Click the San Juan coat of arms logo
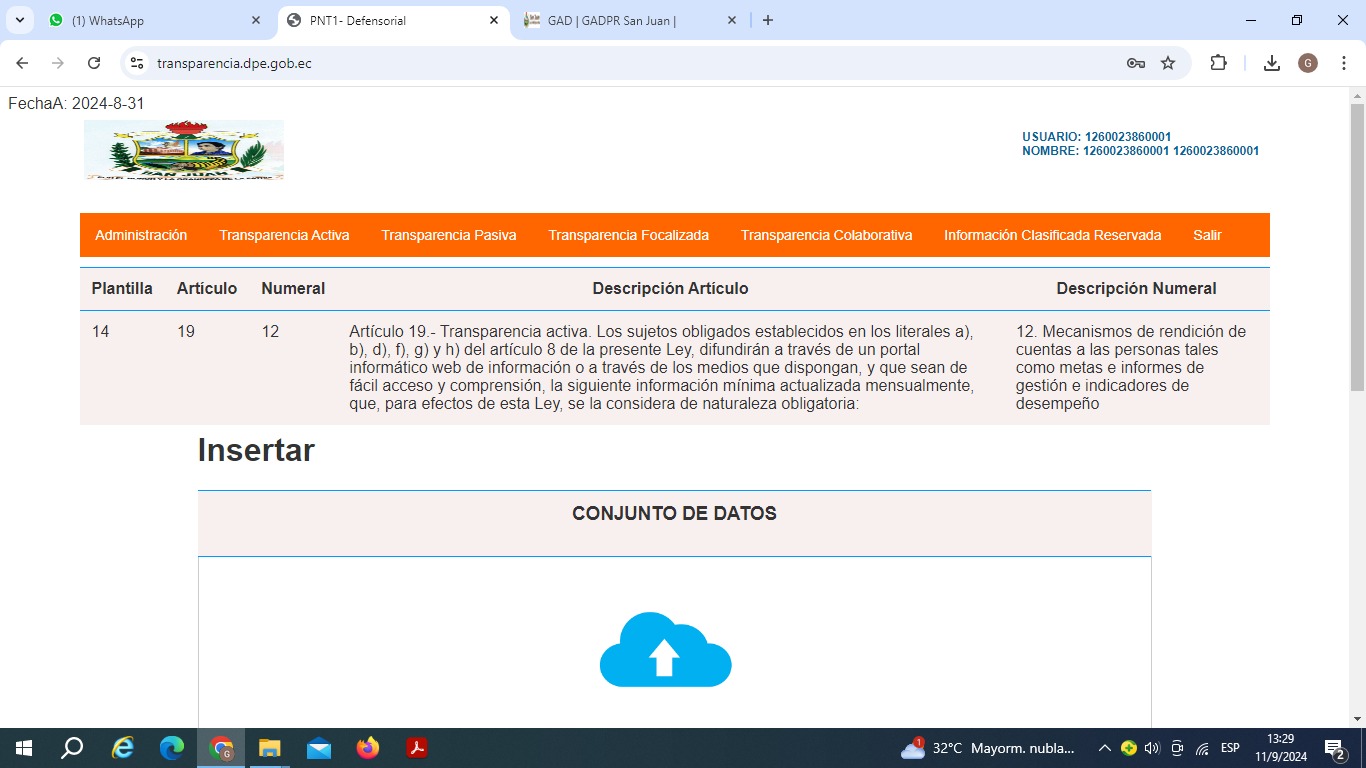Viewport: 1366px width, 768px height. 184,150
